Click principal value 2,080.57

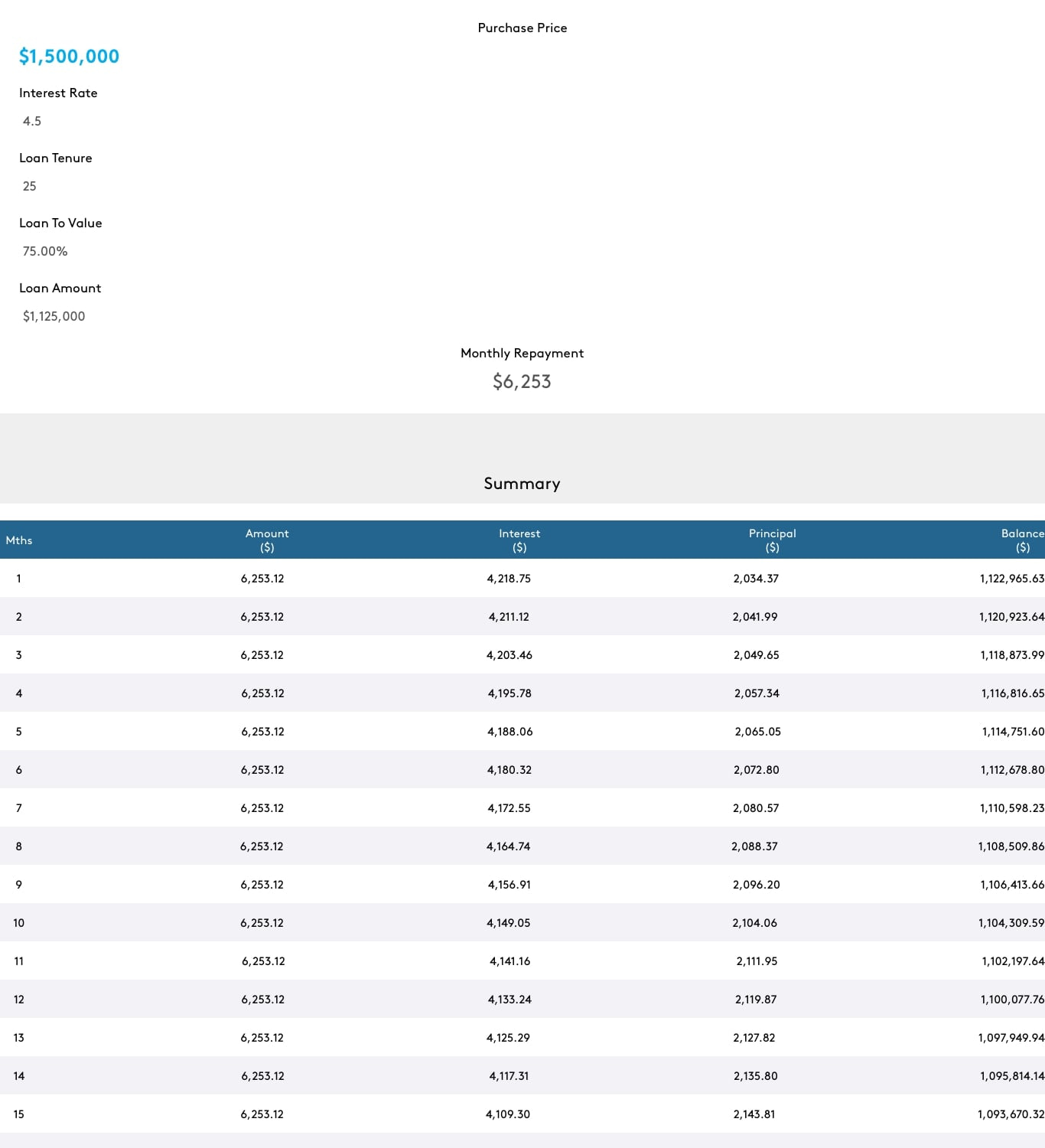click(756, 808)
